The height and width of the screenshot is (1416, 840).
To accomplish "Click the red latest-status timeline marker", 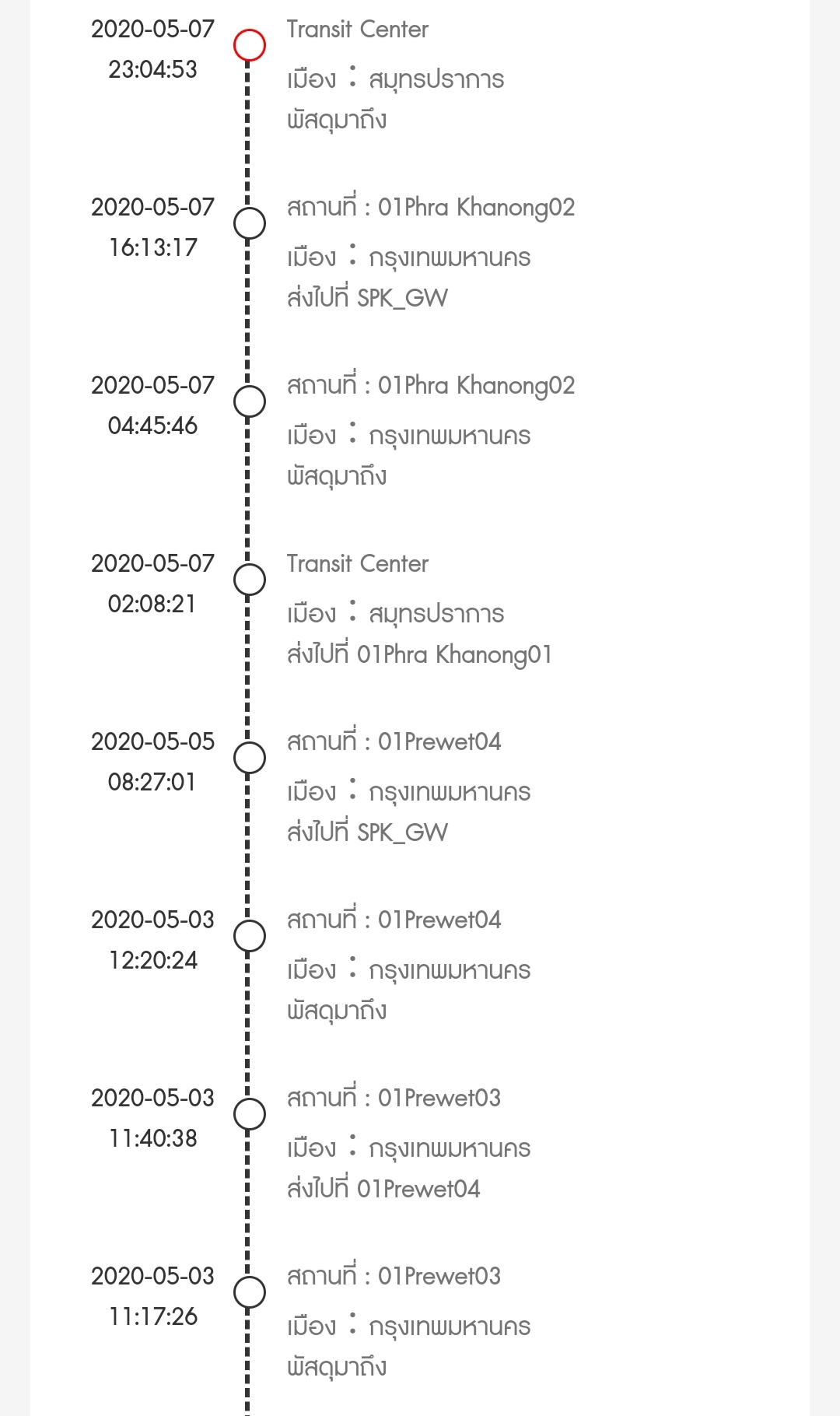I will tap(250, 44).
